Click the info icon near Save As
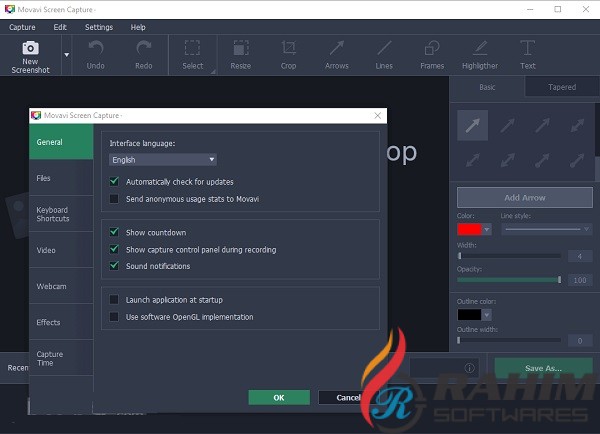This screenshot has height=434, width=600. pyautogui.click(x=470, y=368)
